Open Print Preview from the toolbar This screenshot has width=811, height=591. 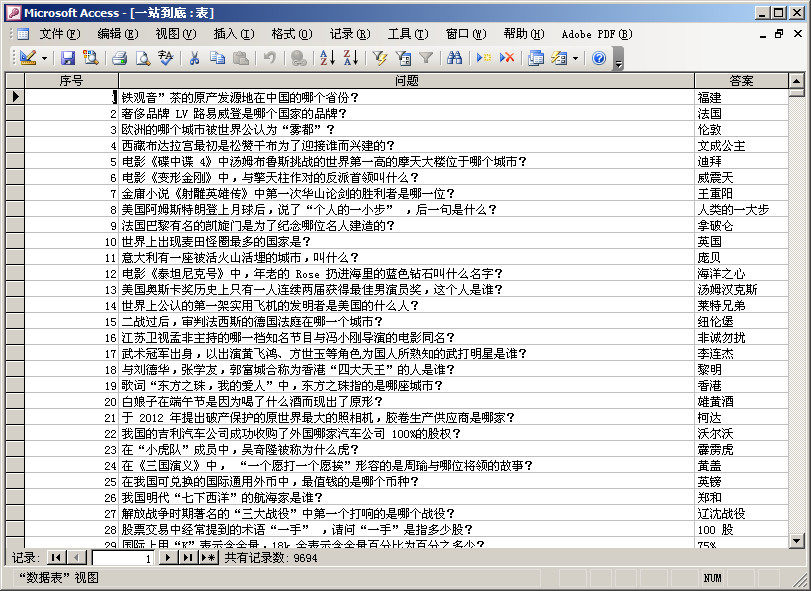tap(142, 57)
